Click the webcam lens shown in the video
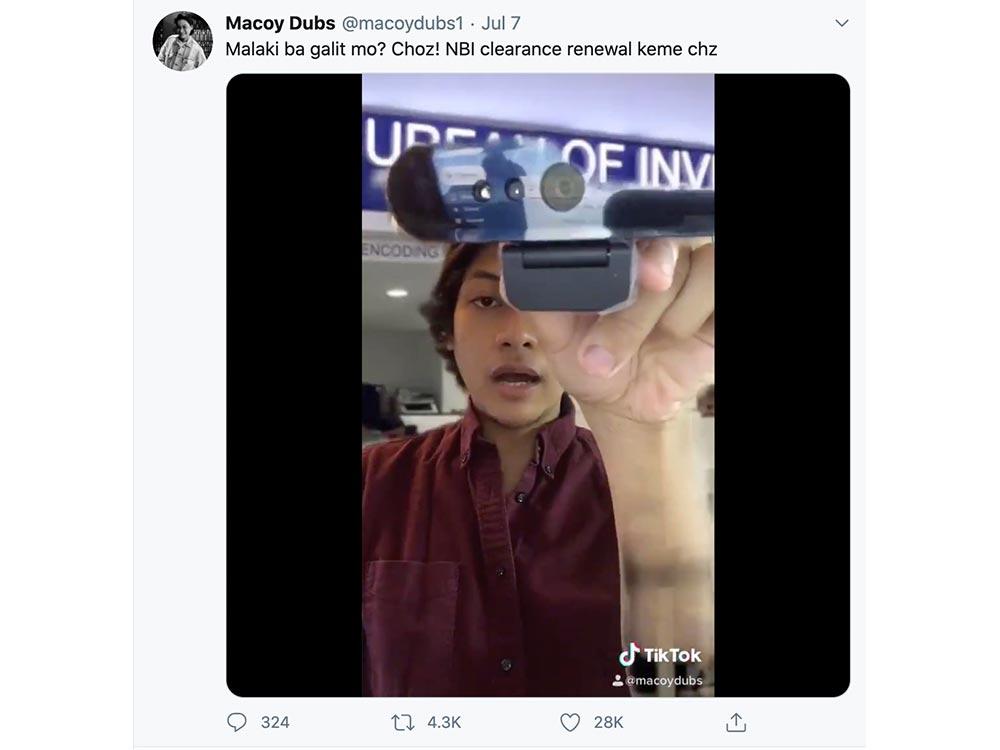Viewport: 1000px width, 750px height. click(563, 186)
